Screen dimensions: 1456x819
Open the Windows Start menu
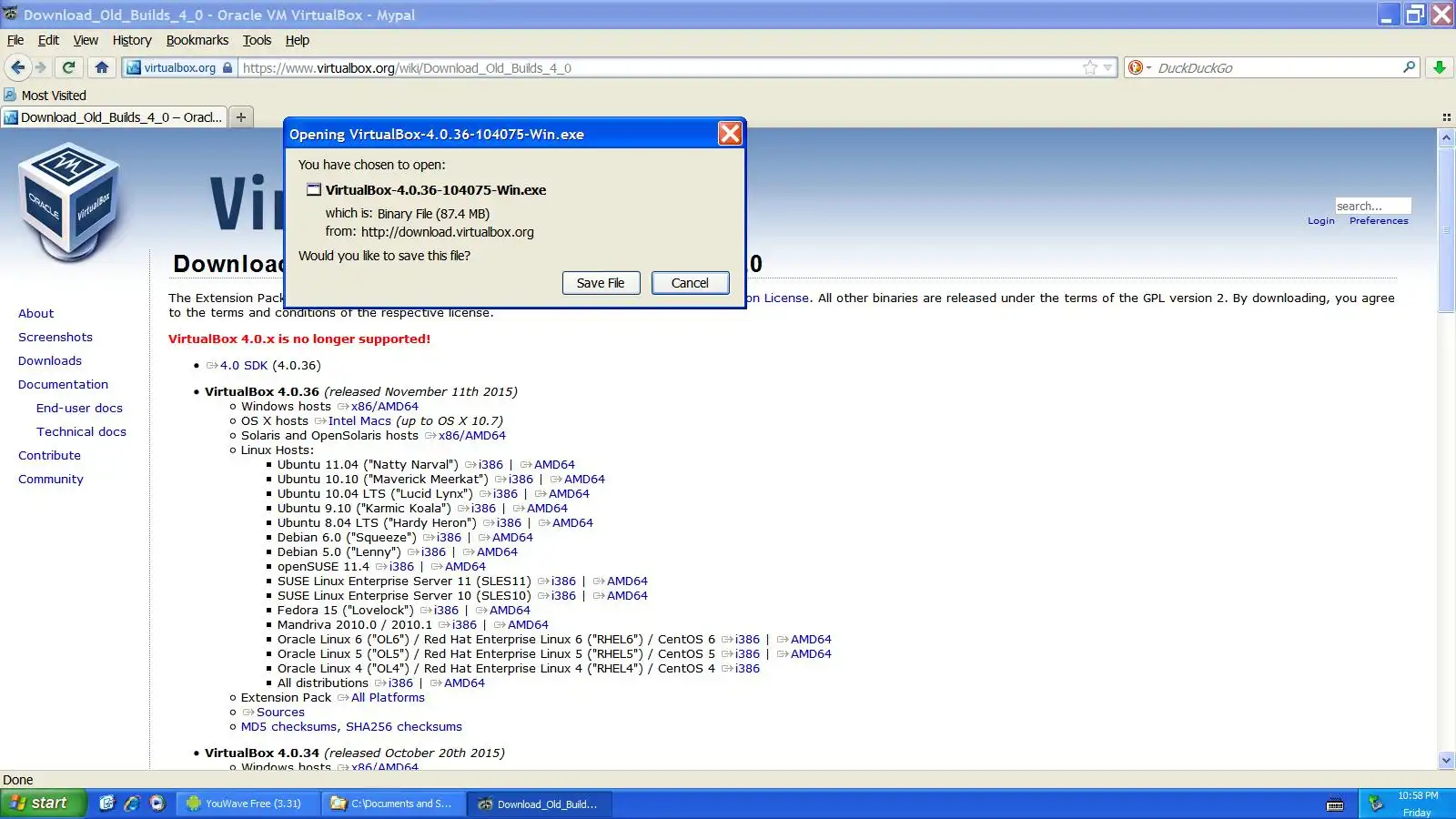coord(42,804)
